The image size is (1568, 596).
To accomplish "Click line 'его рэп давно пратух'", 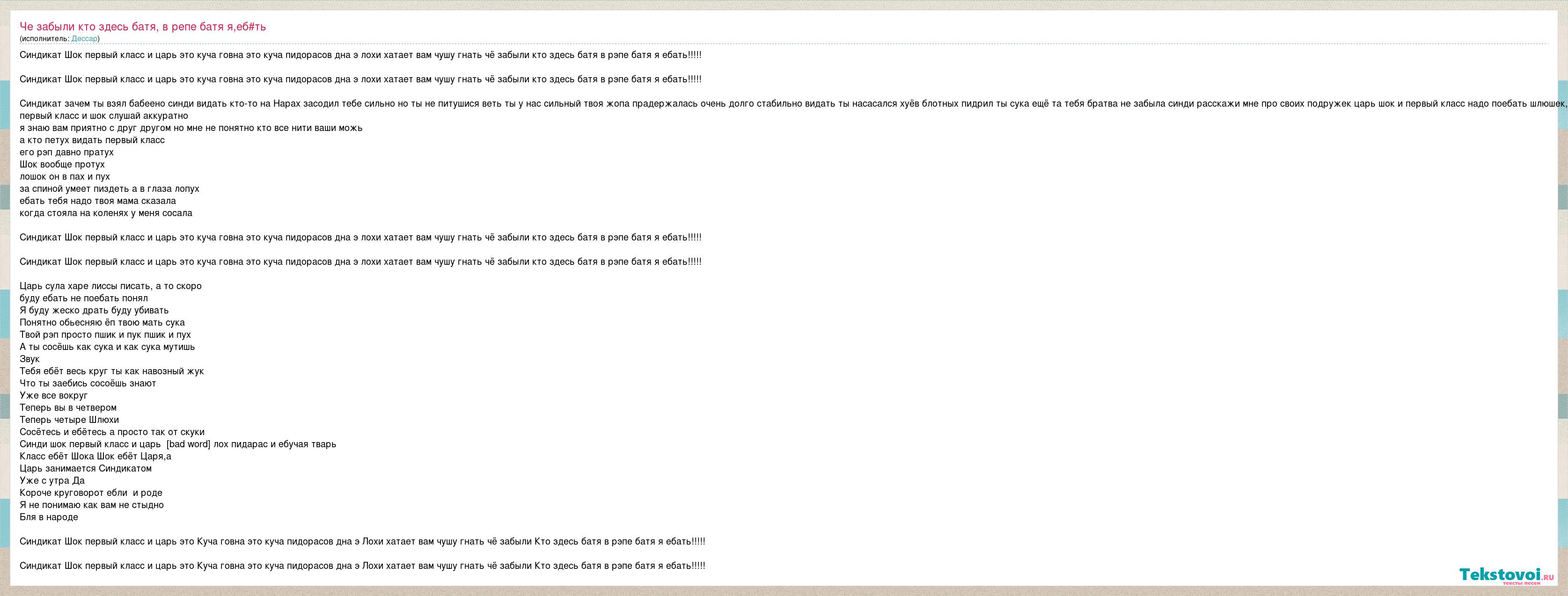I will 66,153.
